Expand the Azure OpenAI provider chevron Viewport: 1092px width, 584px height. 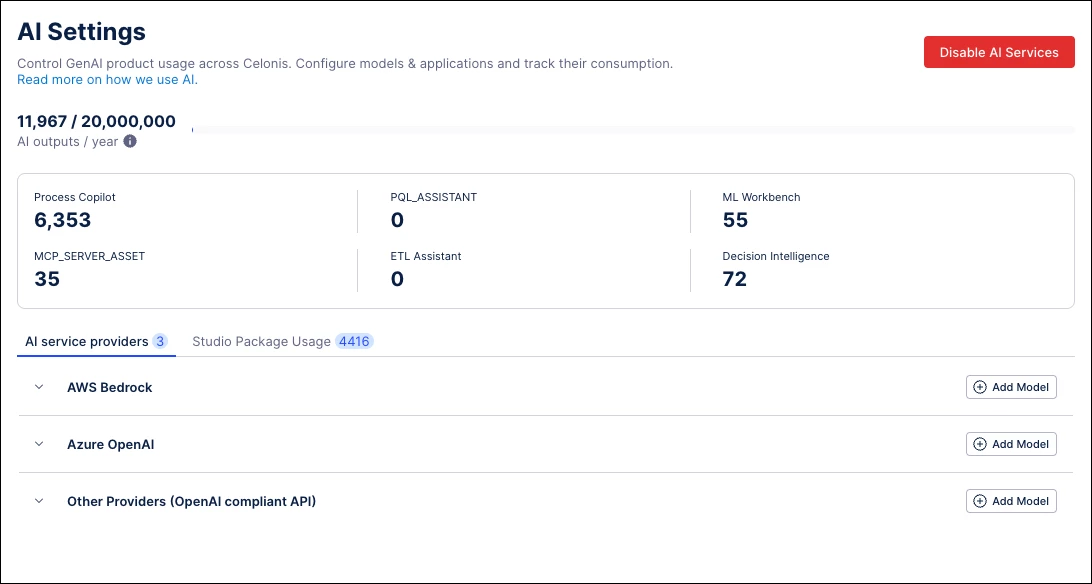coord(39,444)
